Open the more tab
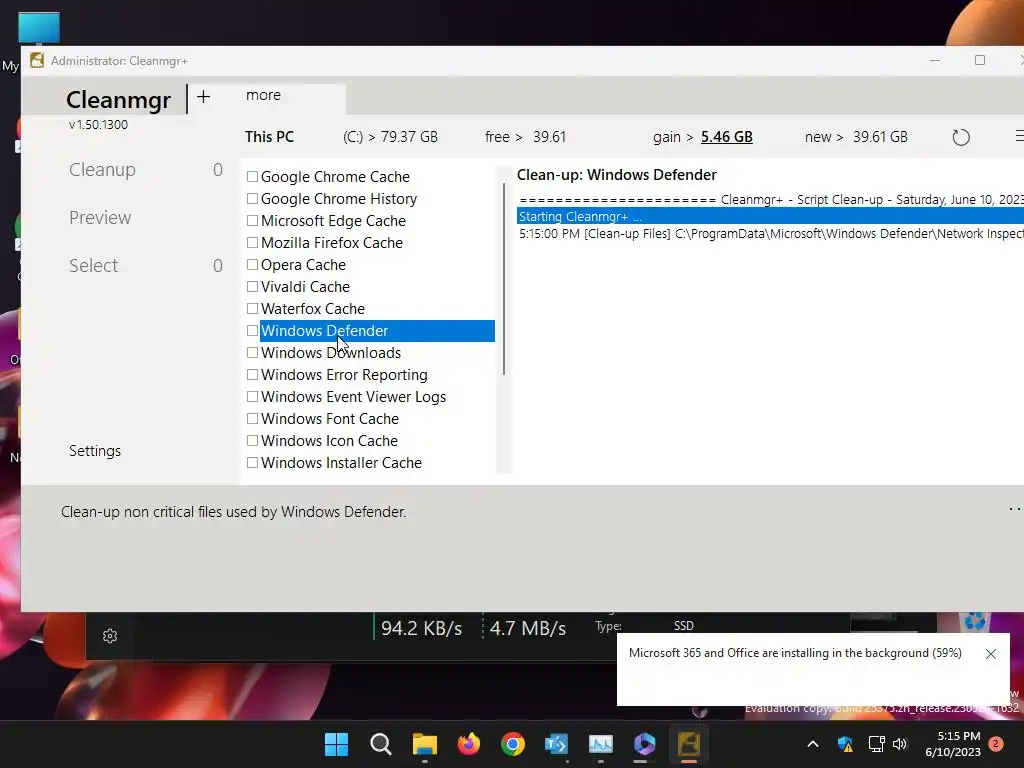Viewport: 1024px width, 768px height. tap(263, 95)
